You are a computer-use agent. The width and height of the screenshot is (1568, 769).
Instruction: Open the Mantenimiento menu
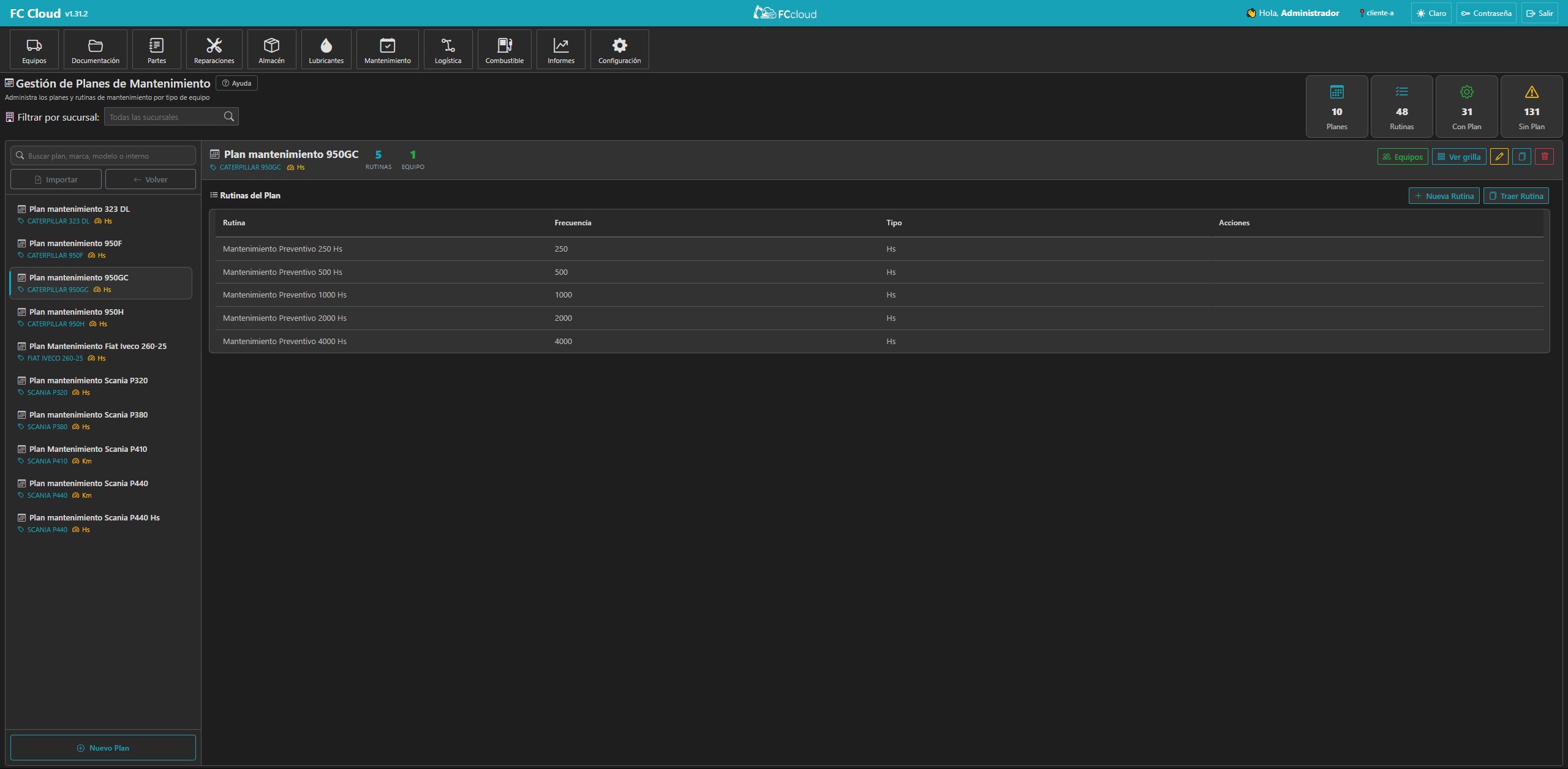click(x=387, y=50)
